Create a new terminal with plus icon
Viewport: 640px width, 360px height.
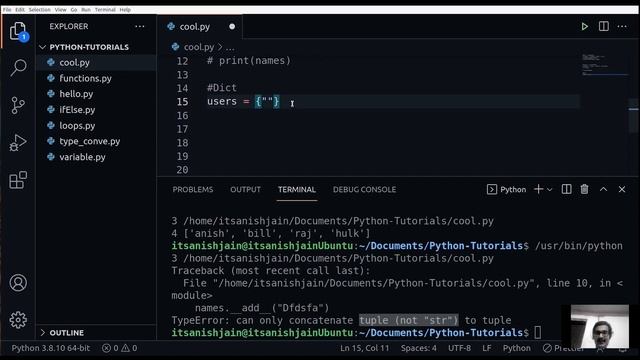tap(538, 189)
